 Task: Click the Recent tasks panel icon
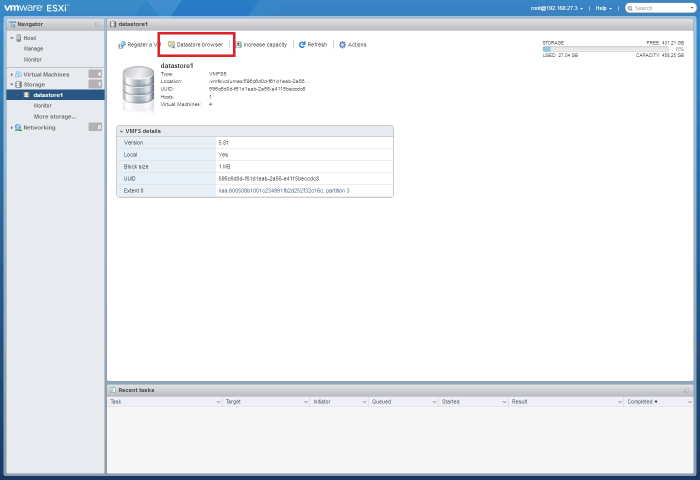click(x=113, y=390)
